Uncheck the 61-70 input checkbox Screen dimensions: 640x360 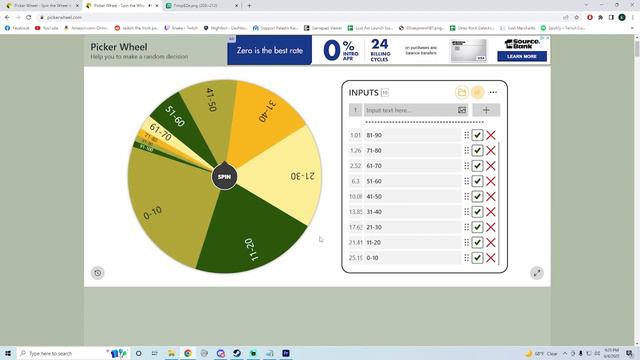click(477, 166)
